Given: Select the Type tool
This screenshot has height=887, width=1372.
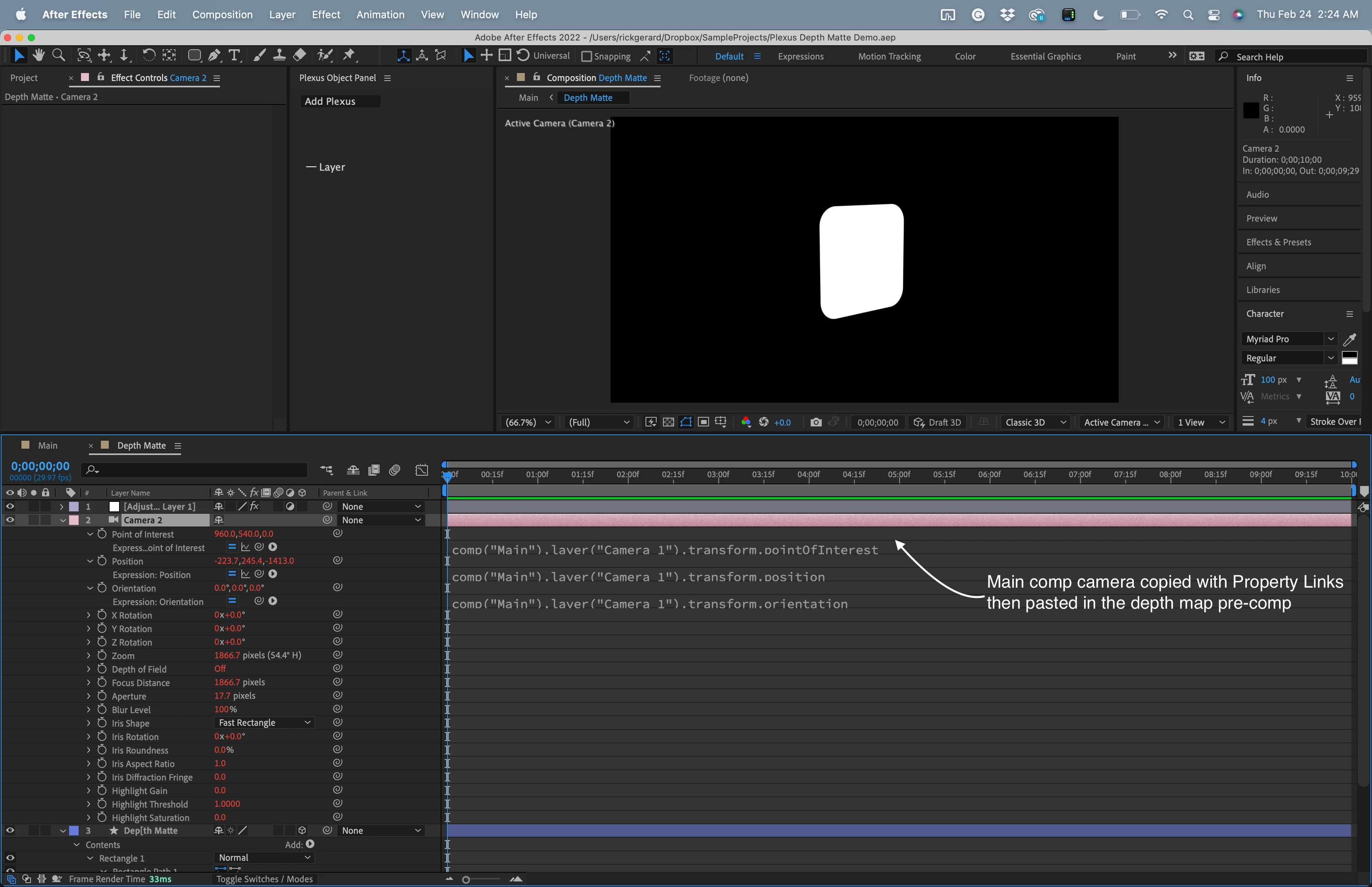Looking at the screenshot, I should tap(234, 55).
